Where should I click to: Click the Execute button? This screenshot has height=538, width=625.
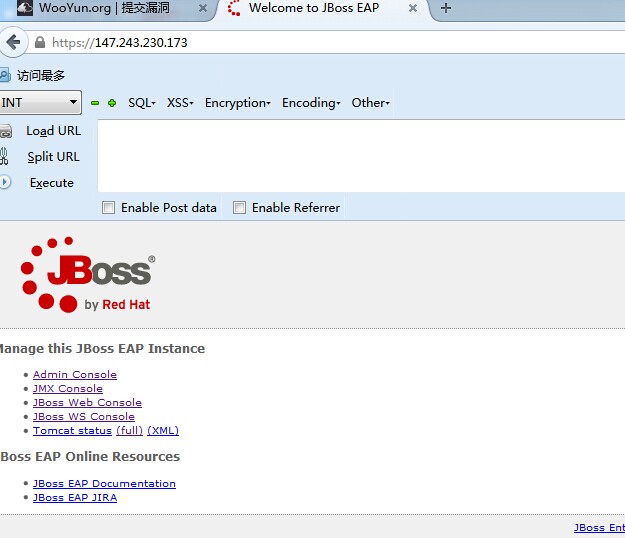52,183
